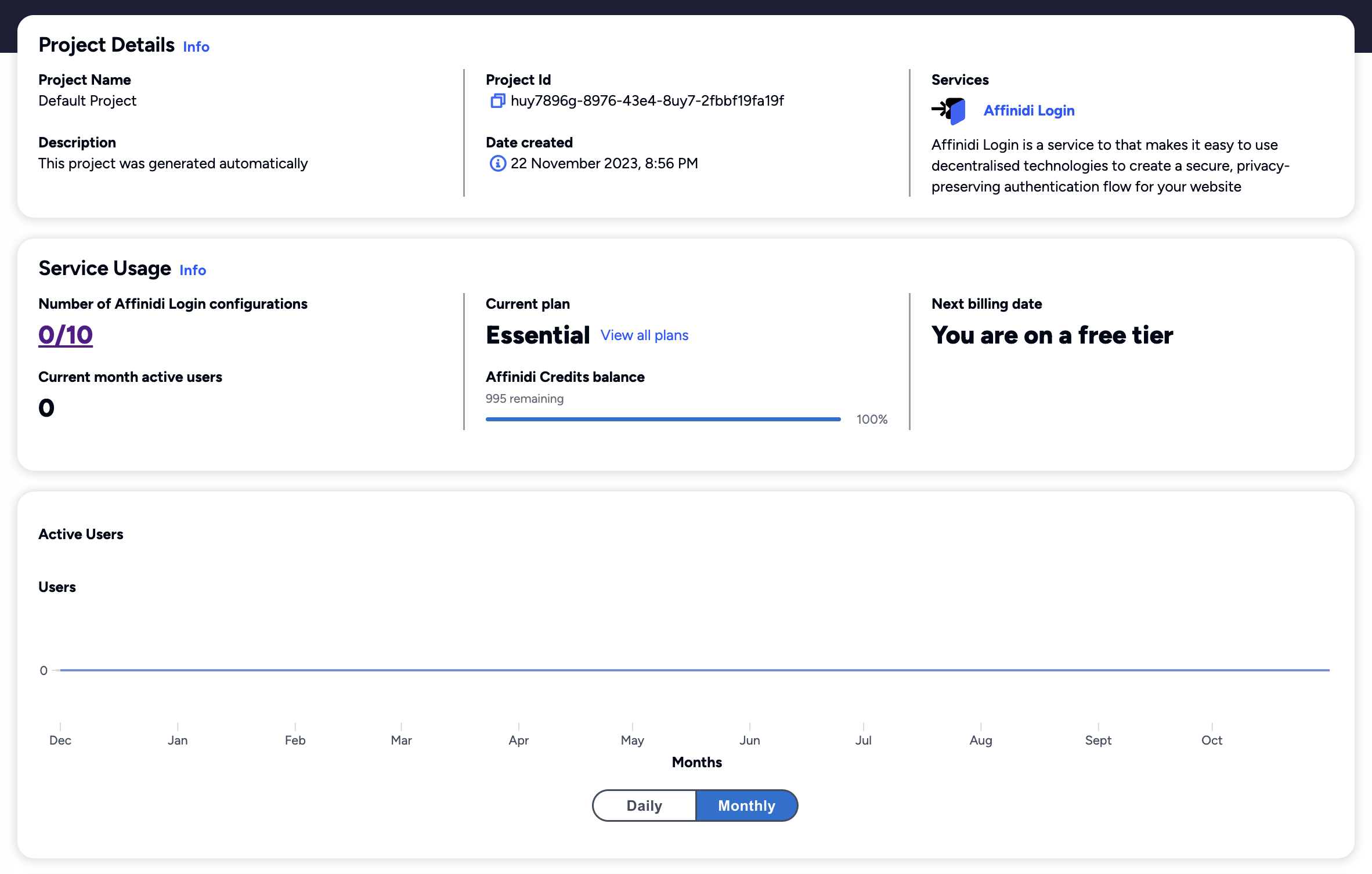Click the '100%' progress label
Screen dimensions: 1372x874
point(872,419)
